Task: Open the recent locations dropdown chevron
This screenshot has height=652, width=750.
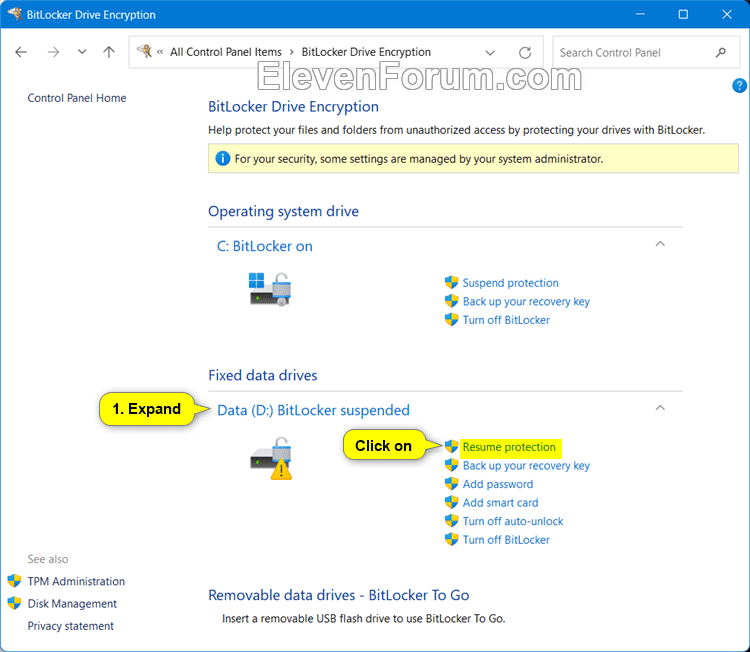Action: [82, 52]
